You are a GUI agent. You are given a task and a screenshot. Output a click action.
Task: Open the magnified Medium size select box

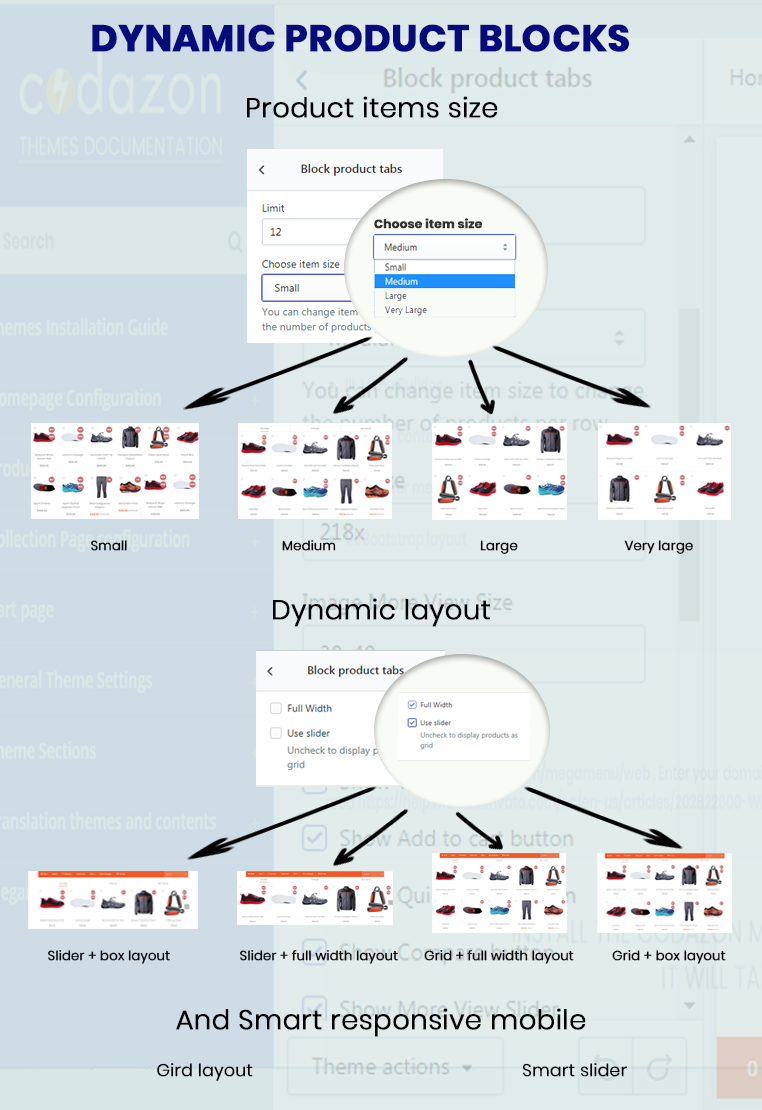(444, 247)
